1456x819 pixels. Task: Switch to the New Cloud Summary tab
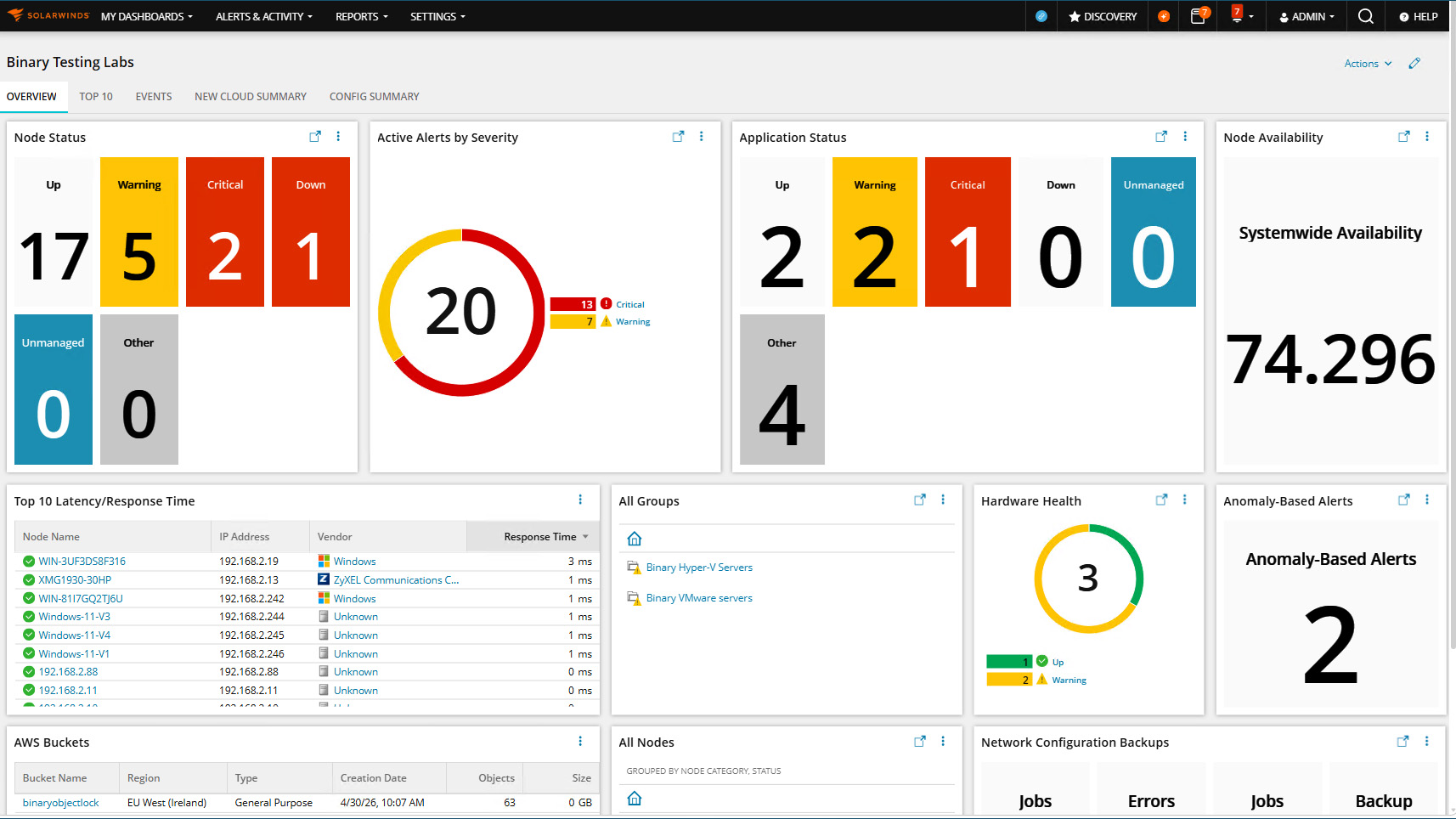(251, 97)
